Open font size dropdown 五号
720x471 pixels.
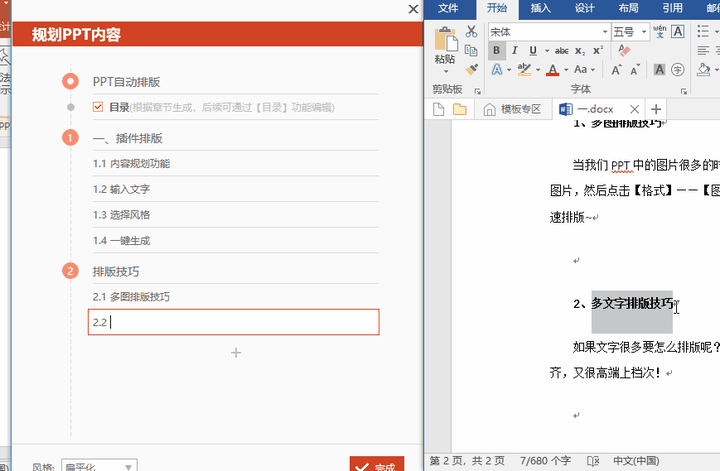coord(644,32)
